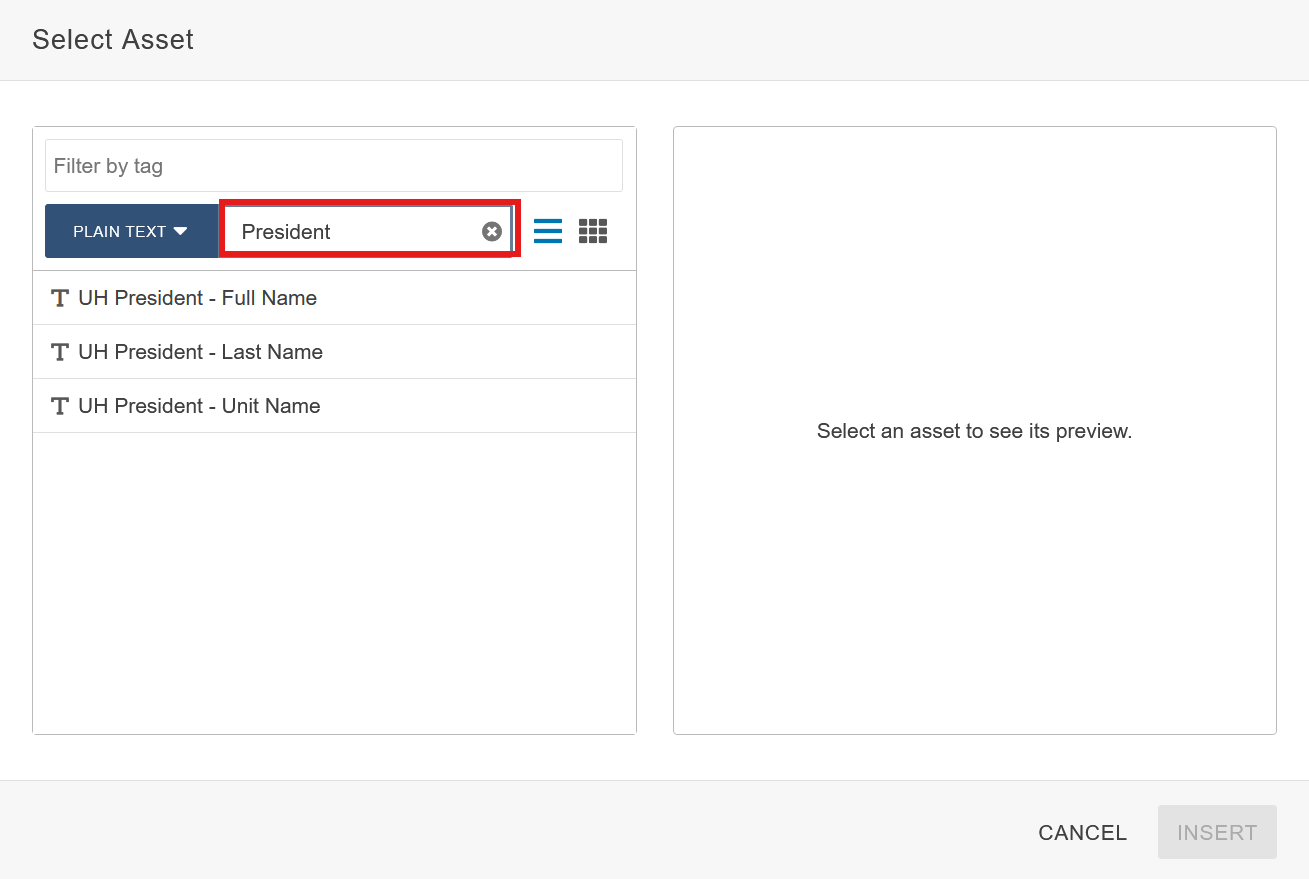Image resolution: width=1309 pixels, height=879 pixels.
Task: Click blank footer area left of CANCEL
Action: [500, 831]
